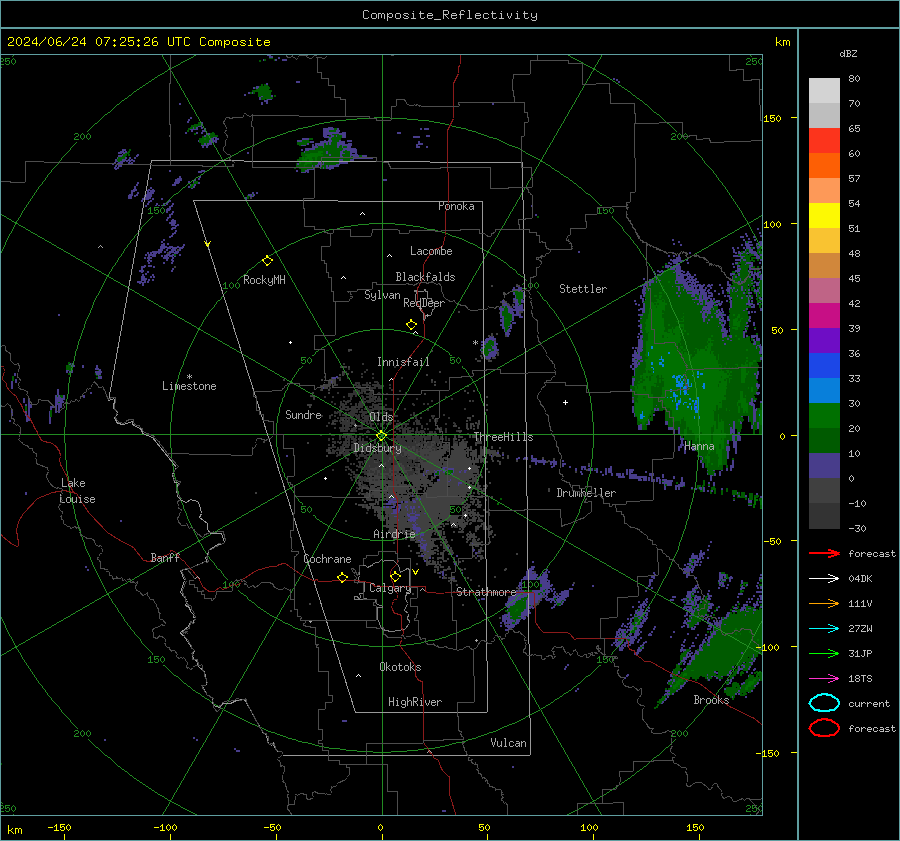Click the Stettler label
This screenshot has width=900, height=841.
[583, 289]
